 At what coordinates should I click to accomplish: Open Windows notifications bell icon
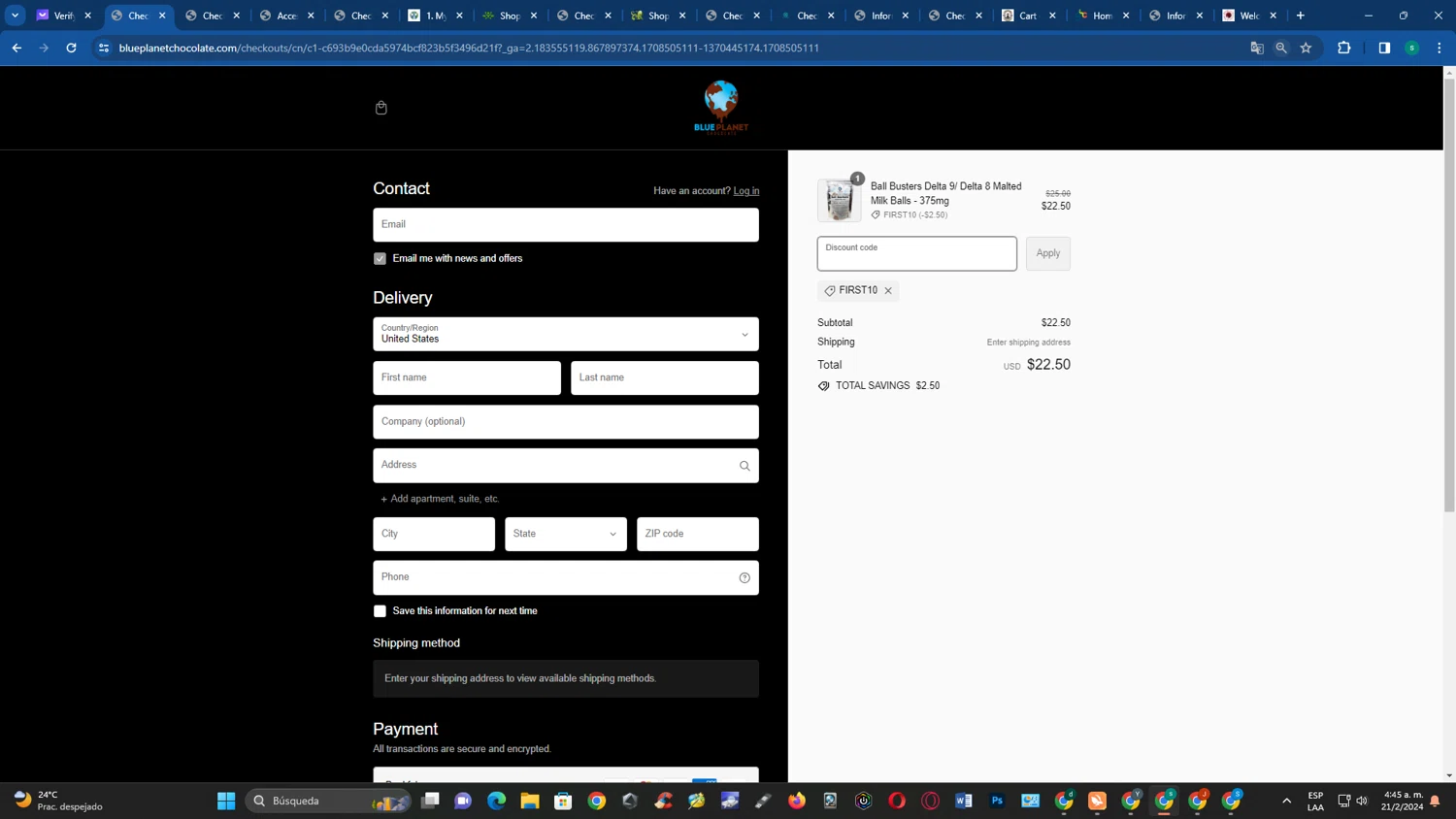(x=1435, y=801)
